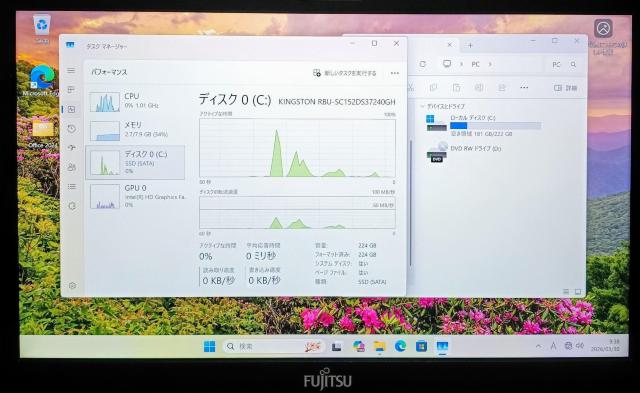The width and height of the screenshot is (640, 393).
Task: Switch Explorer to details list view icon
Action: coord(566,291)
